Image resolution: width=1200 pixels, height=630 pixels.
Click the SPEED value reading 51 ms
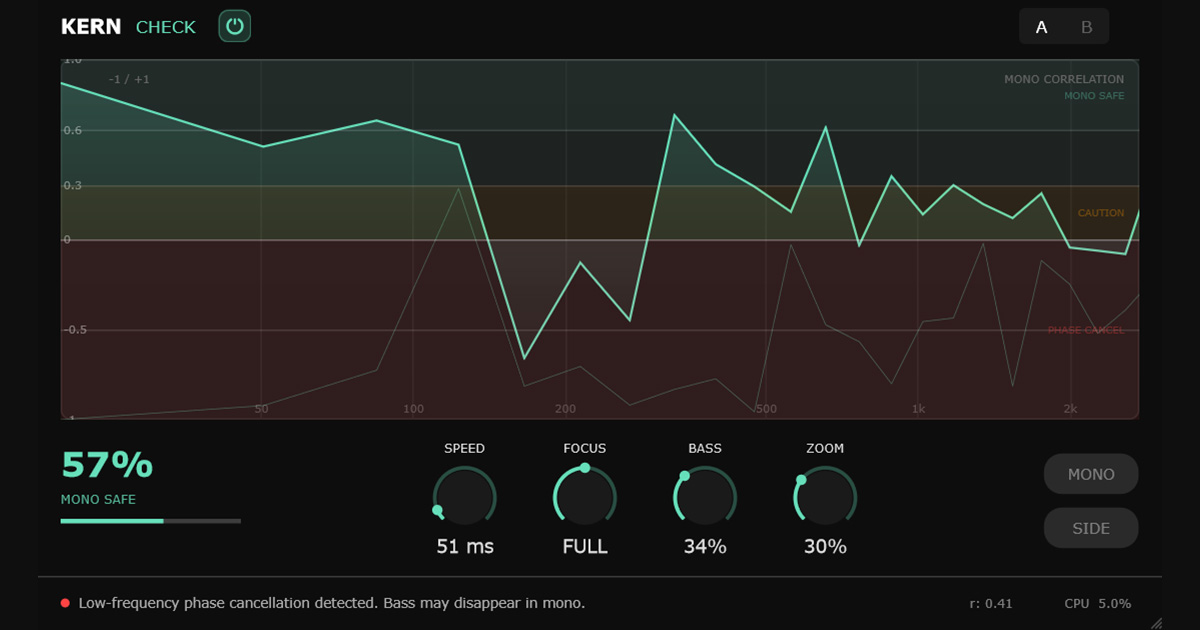pyautogui.click(x=464, y=546)
